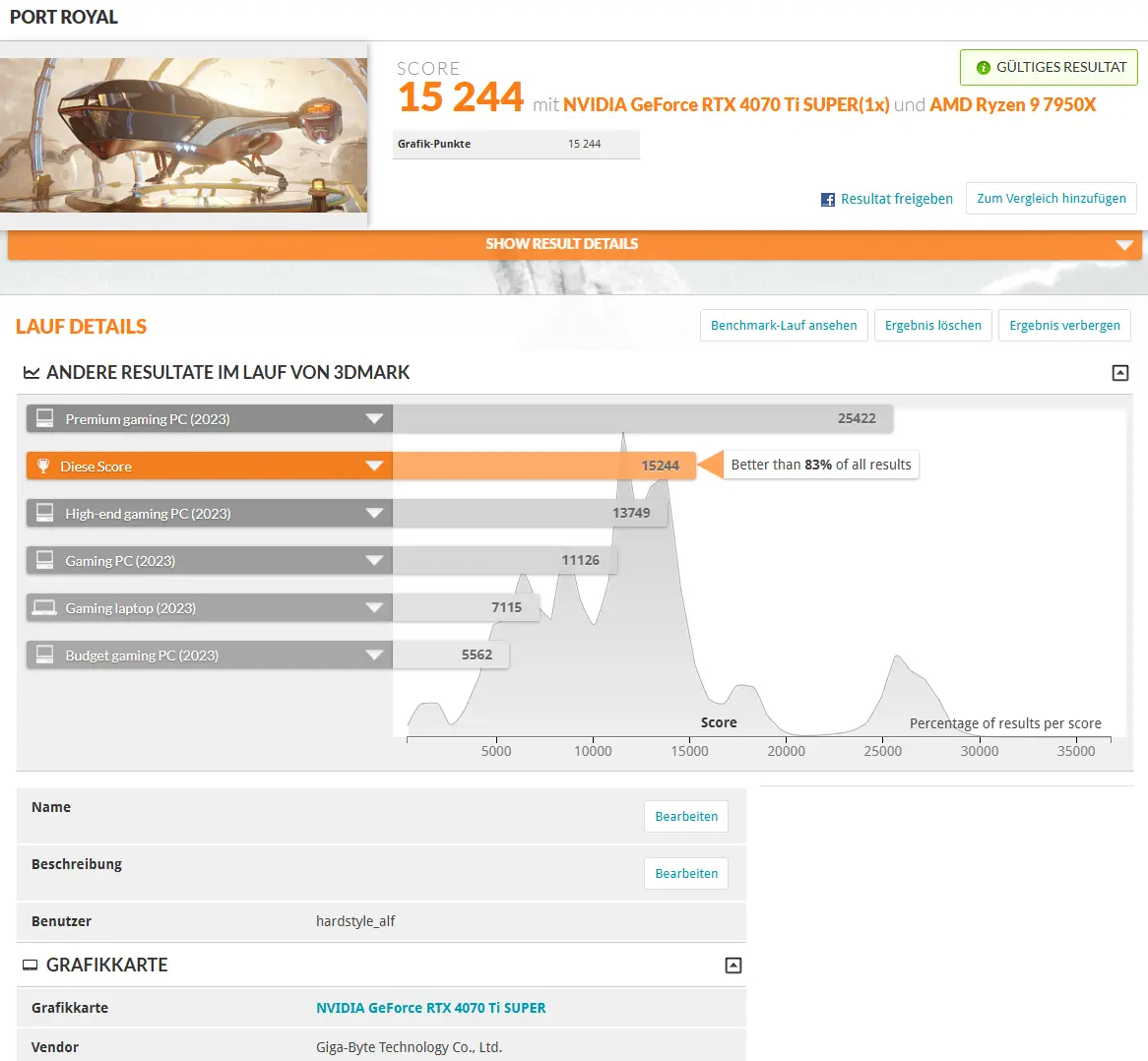This screenshot has height=1061, width=1148.
Task: Click the trophy icon on Diese Score
Action: (43, 467)
